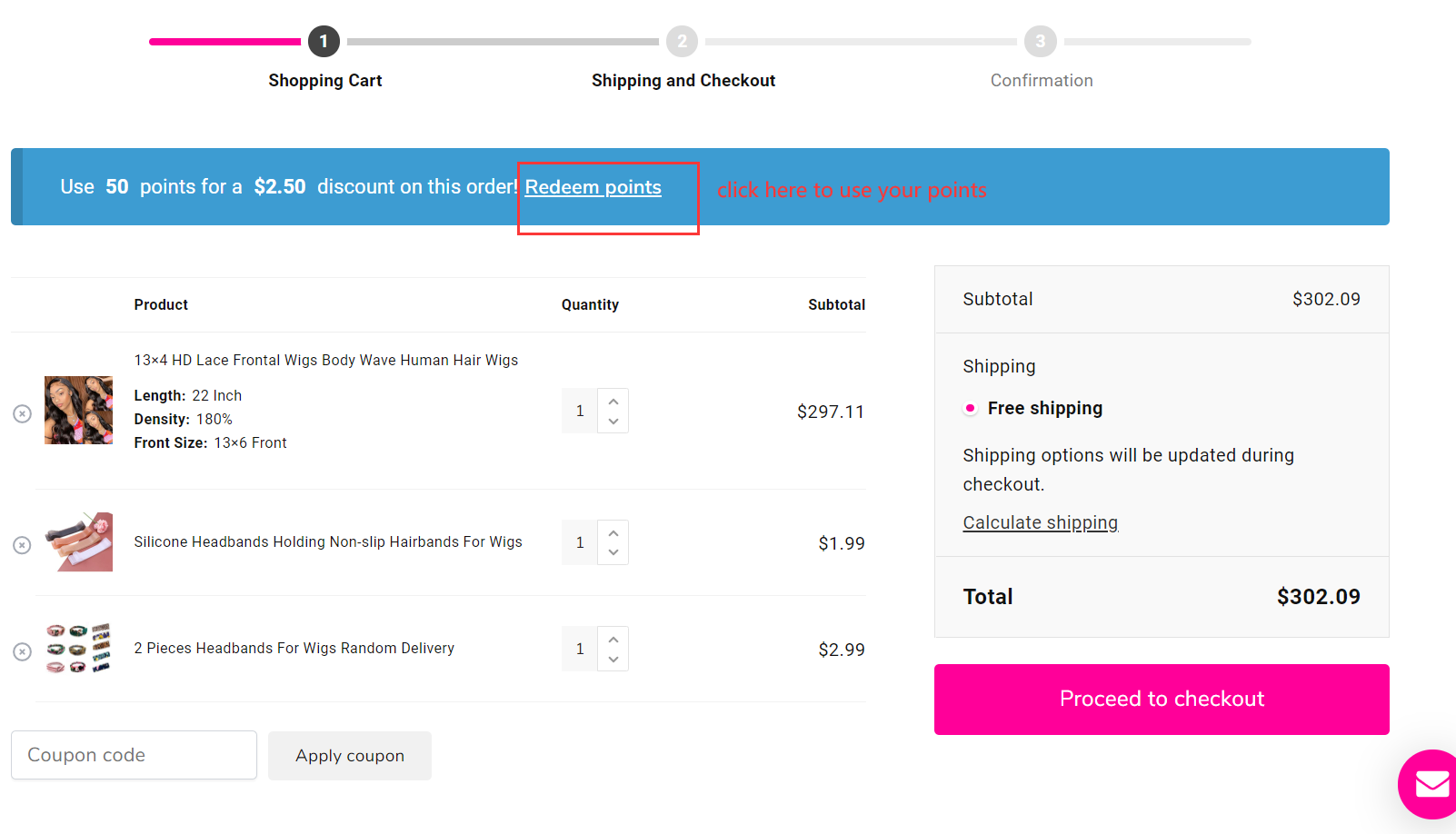Image resolution: width=1456 pixels, height=834 pixels.
Task: Open the Lace Frontal Wig product thumbnail
Action: coord(79,410)
